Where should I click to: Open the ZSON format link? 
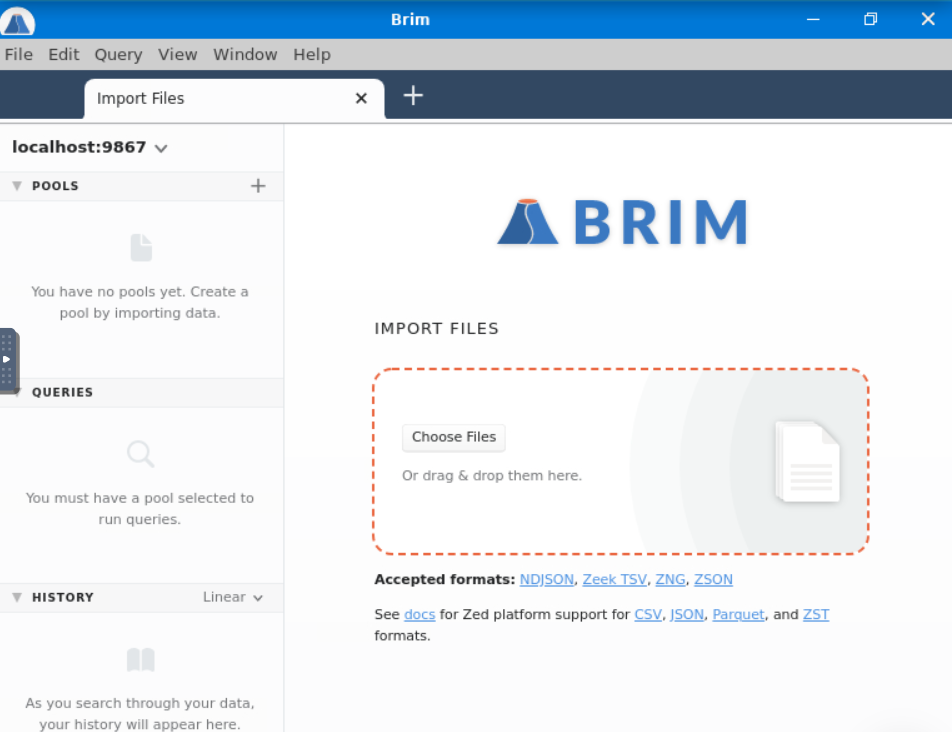[x=713, y=580]
